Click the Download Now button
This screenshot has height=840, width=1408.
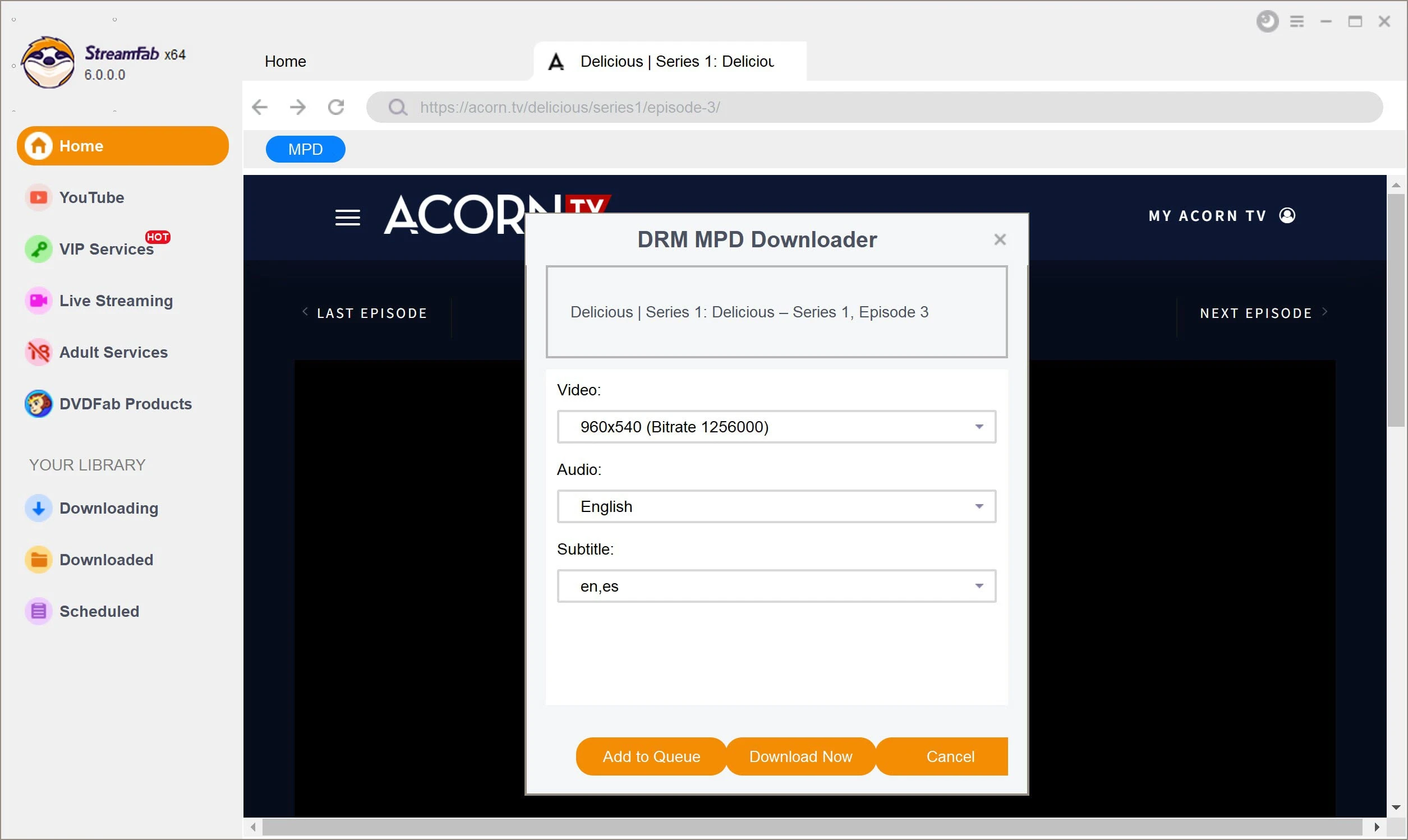[x=801, y=756]
